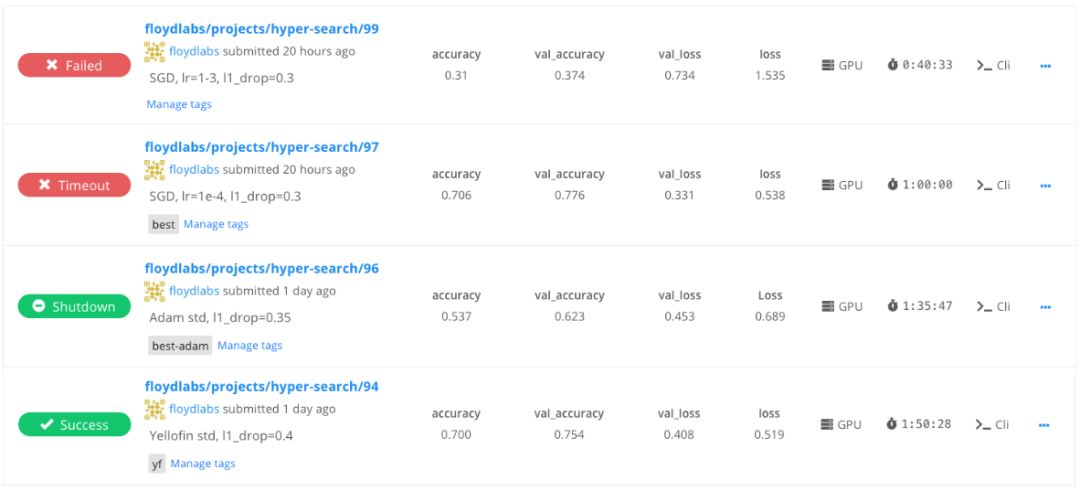Open the hyper-search/97 job link
This screenshot has width=1080, height=491.
[261, 147]
